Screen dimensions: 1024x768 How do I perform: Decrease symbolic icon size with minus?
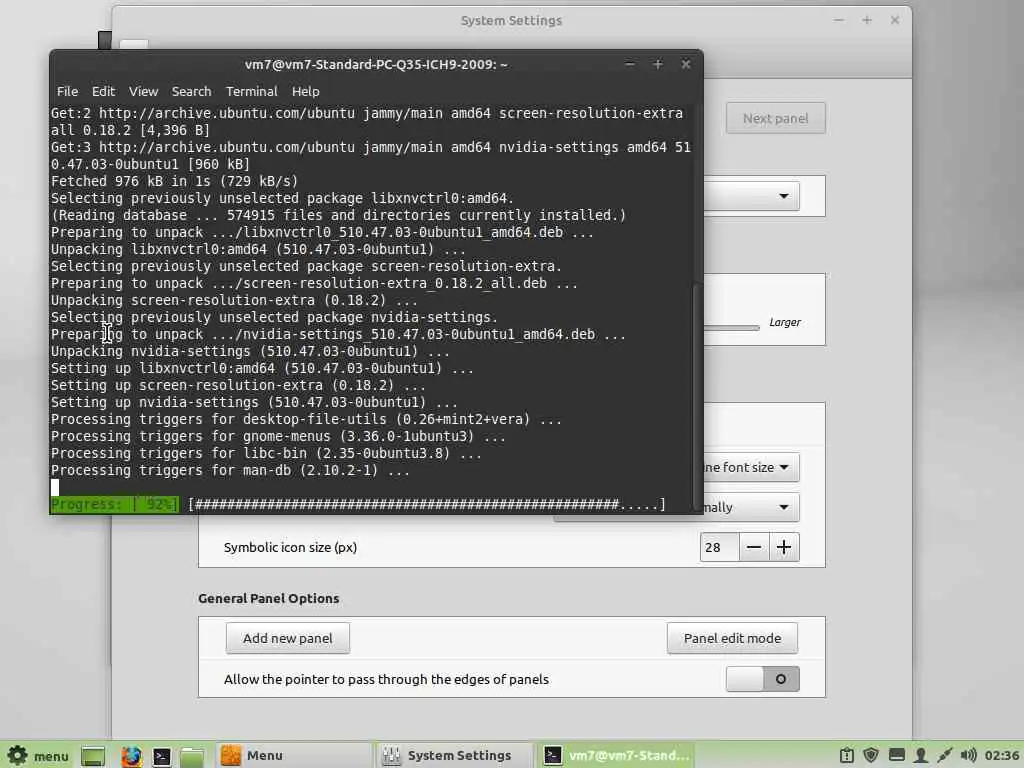[x=754, y=547]
